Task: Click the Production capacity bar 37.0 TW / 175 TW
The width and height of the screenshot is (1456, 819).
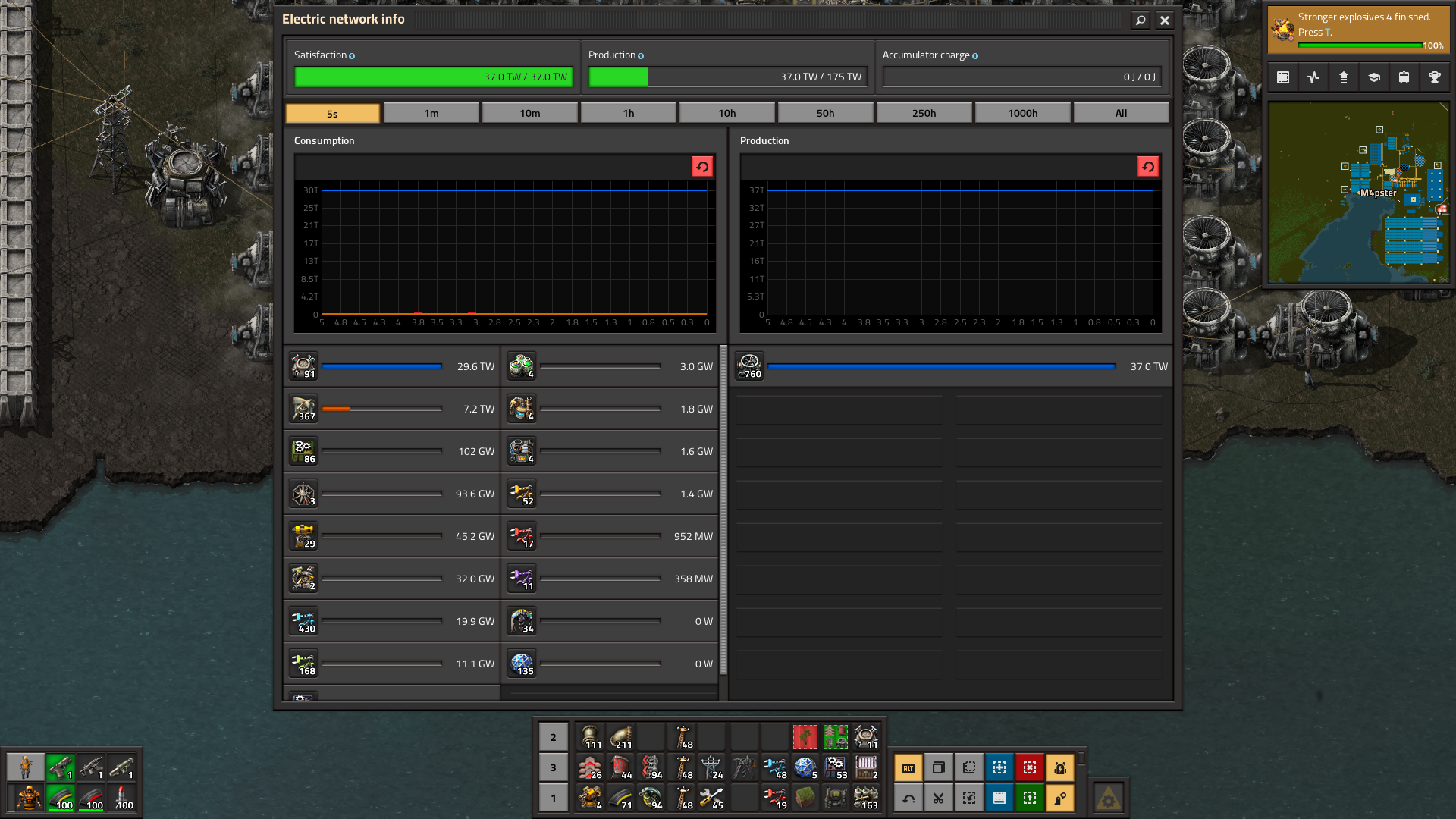Action: (727, 77)
